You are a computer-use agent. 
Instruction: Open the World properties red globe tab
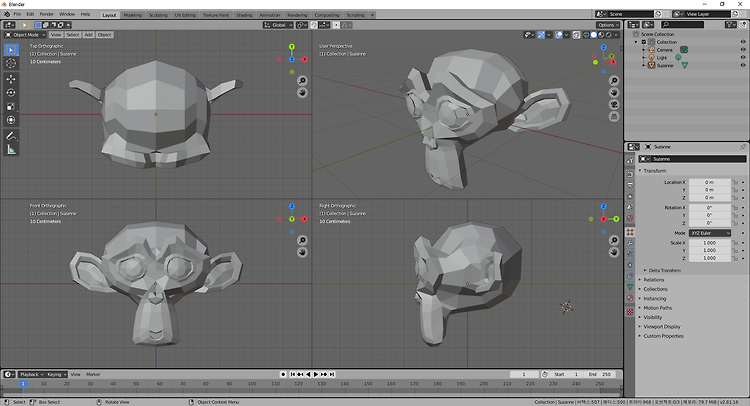point(630,218)
